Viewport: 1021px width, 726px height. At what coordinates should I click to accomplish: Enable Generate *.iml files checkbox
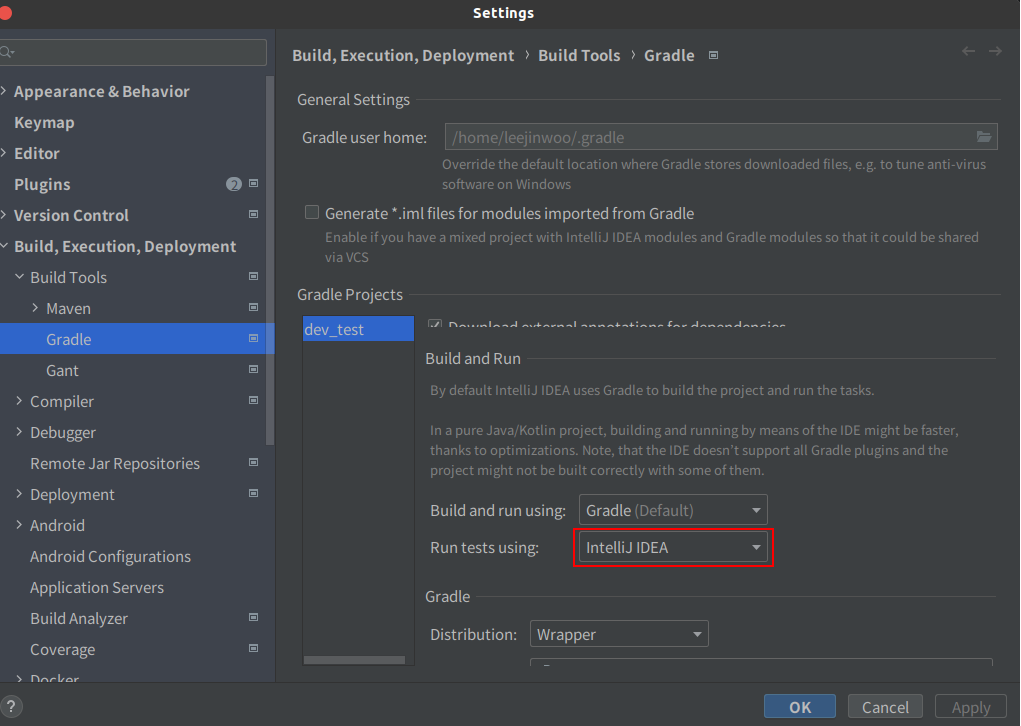(312, 212)
